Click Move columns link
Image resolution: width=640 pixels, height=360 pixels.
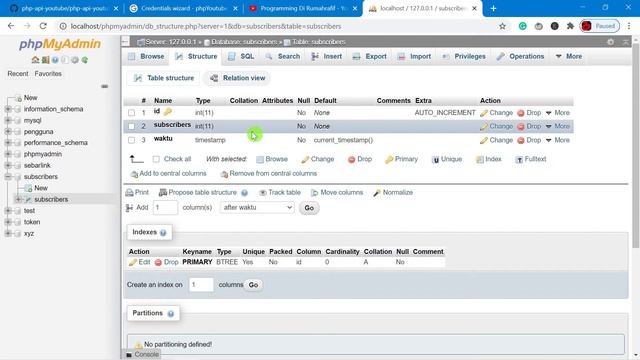(x=337, y=192)
